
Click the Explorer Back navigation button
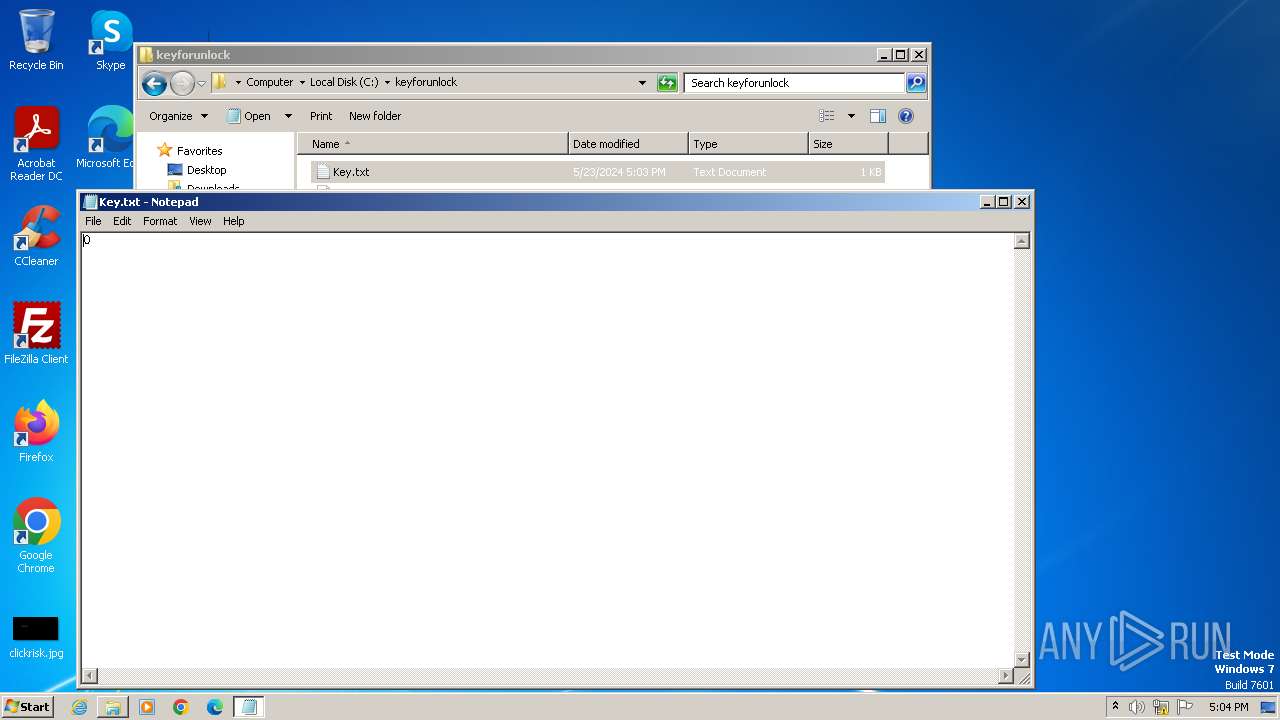tap(154, 83)
